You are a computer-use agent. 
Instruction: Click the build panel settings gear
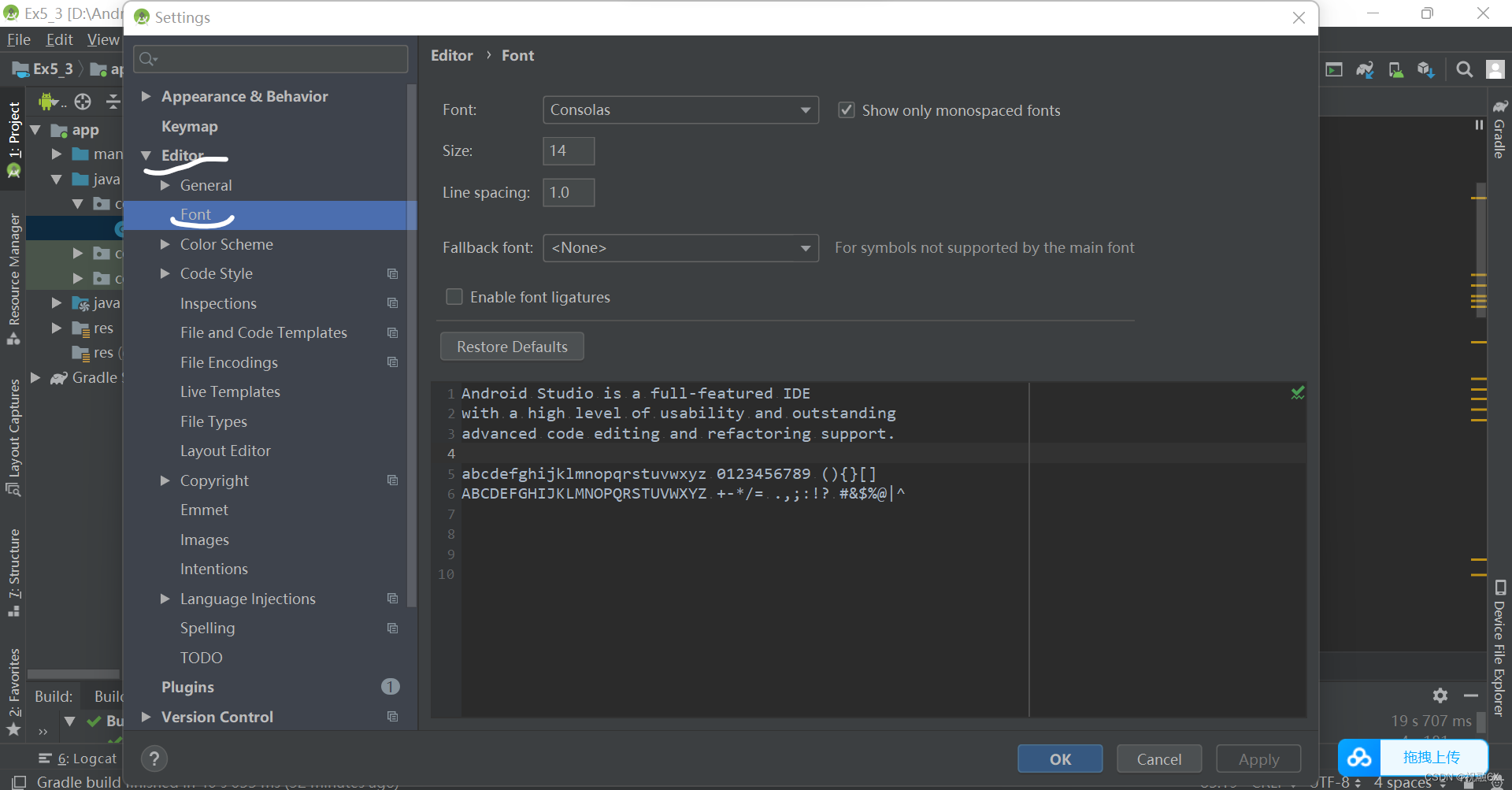point(1440,695)
